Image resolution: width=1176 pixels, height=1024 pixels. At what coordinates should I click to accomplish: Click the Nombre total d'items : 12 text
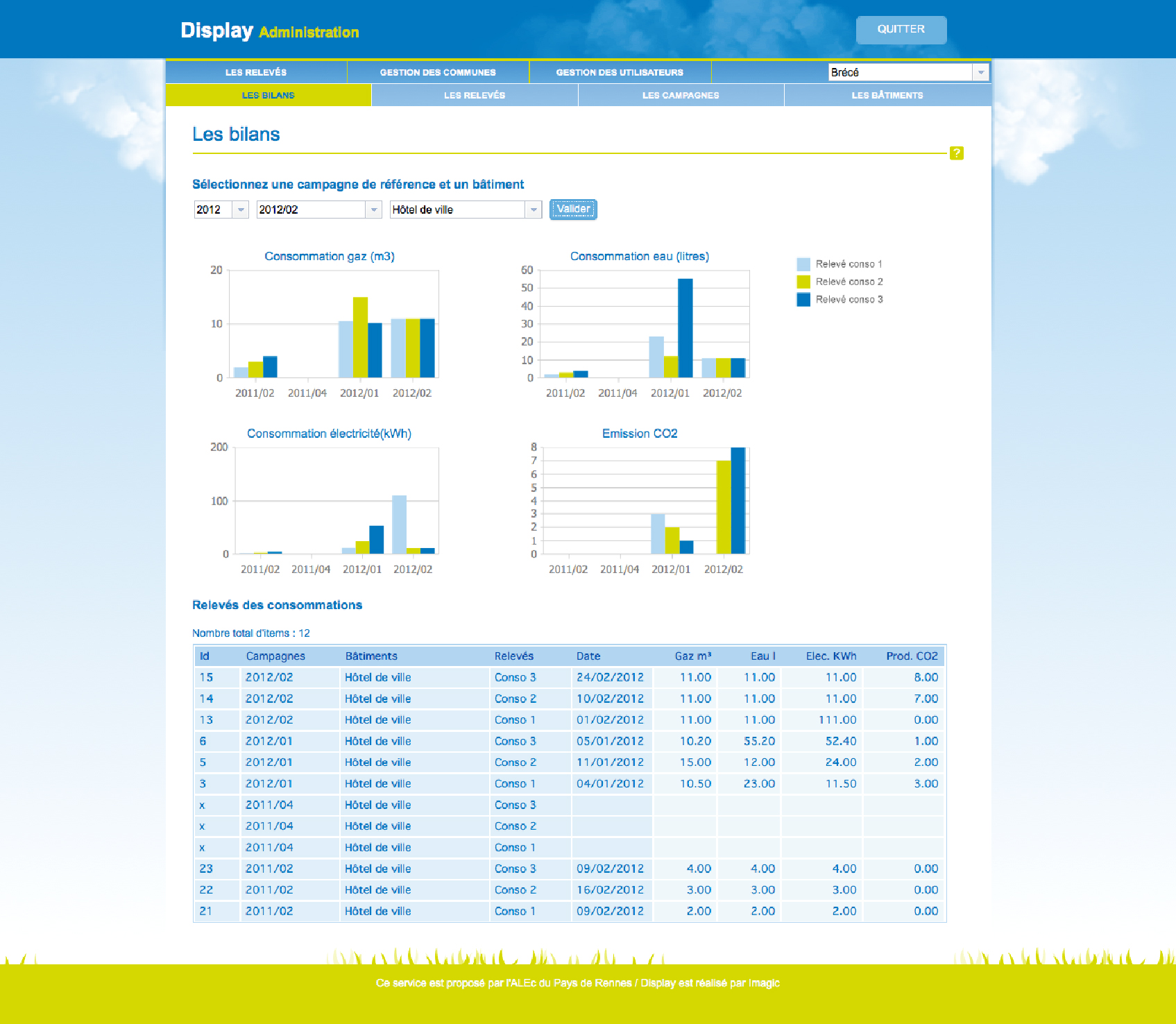click(x=251, y=633)
